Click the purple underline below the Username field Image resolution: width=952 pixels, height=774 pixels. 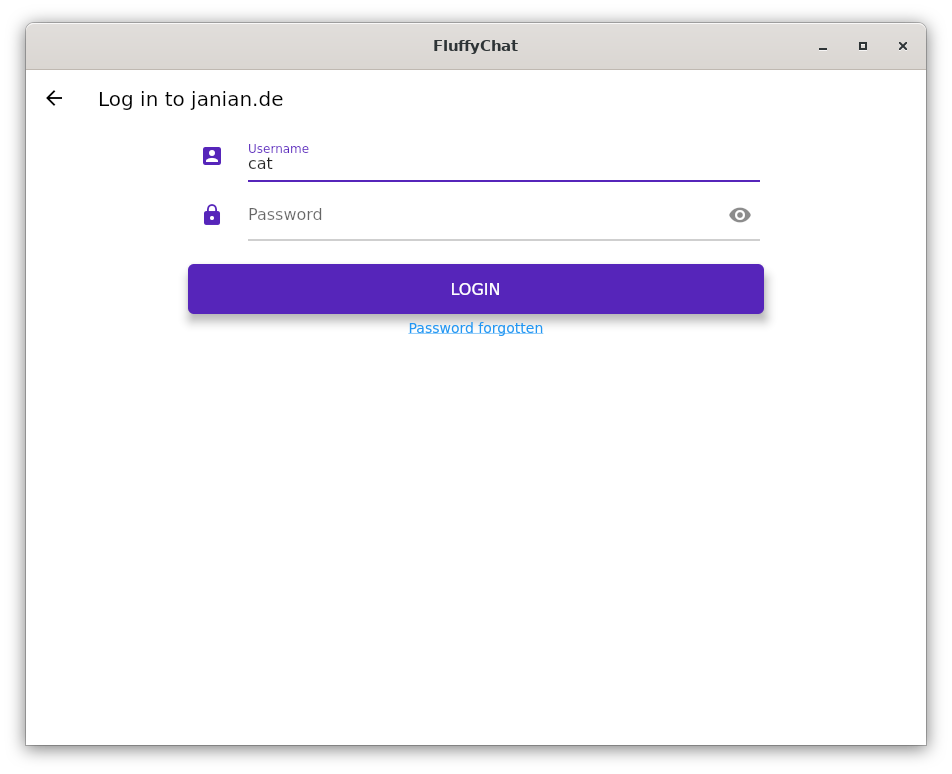[504, 181]
